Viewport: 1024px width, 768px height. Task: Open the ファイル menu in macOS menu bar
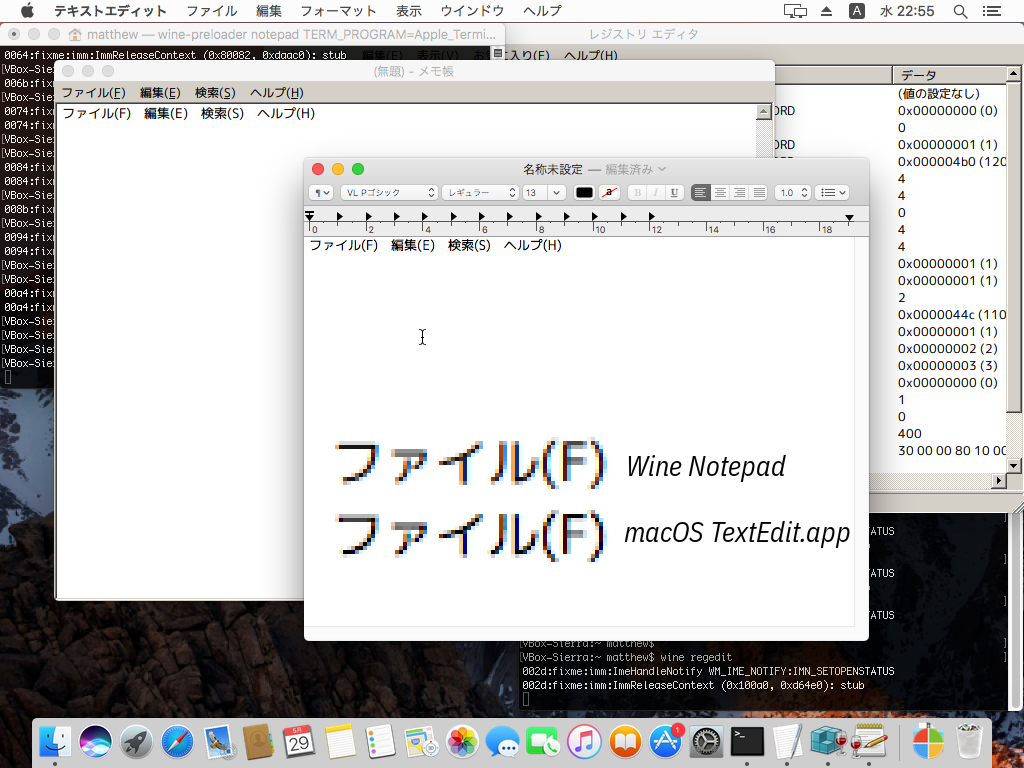[x=212, y=10]
